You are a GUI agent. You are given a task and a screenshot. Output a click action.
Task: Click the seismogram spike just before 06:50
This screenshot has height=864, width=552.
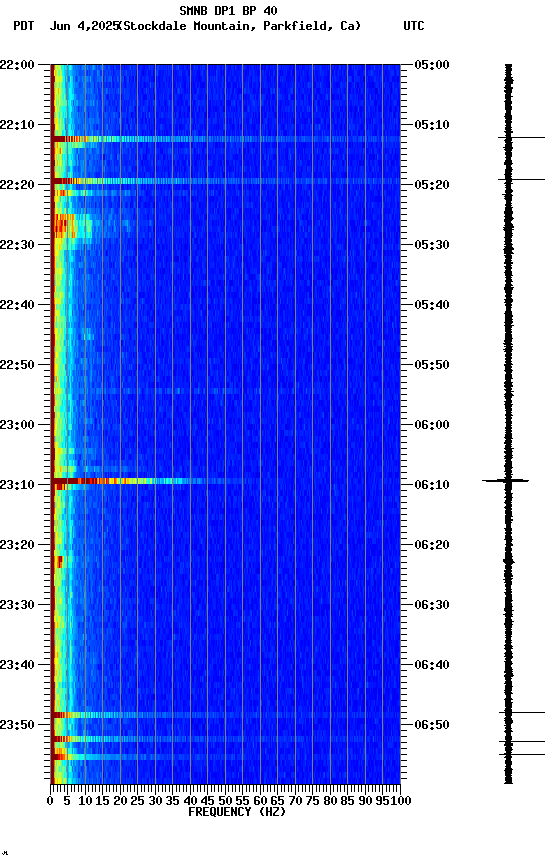click(522, 713)
